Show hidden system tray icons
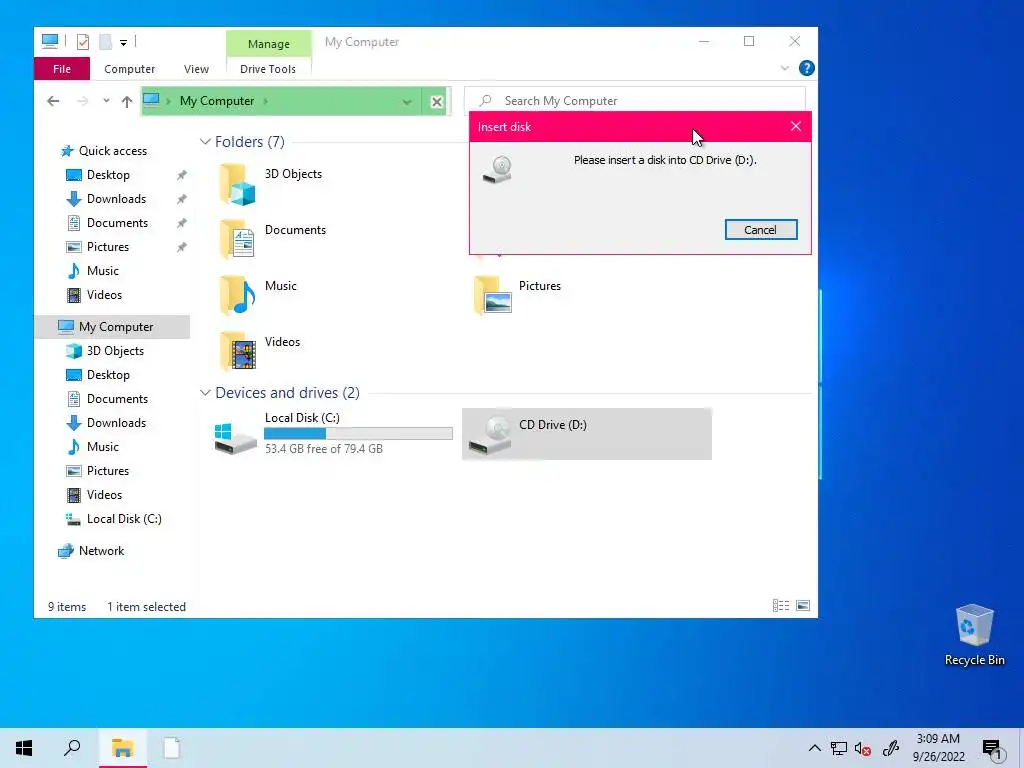This screenshot has height=768, width=1024. 814,748
